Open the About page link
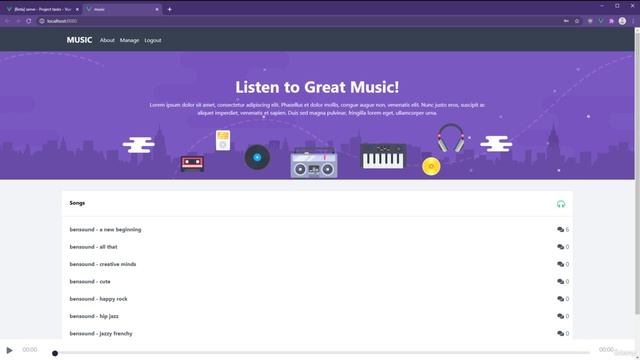Image resolution: width=640 pixels, height=360 pixels. (x=107, y=40)
